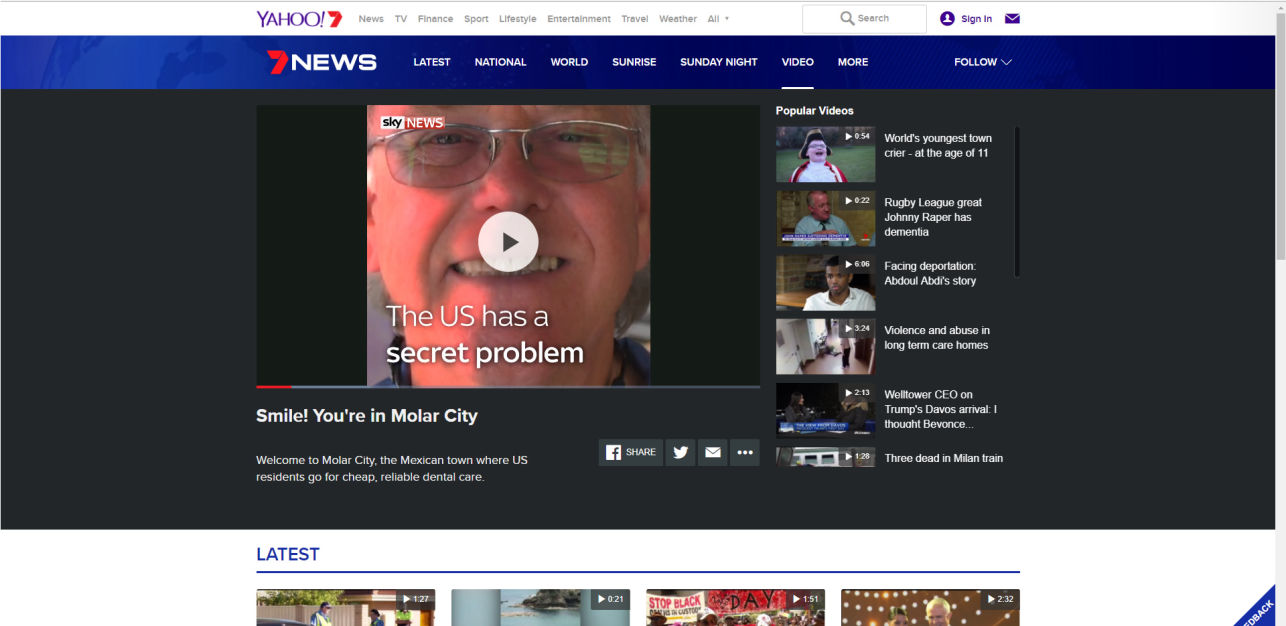The width and height of the screenshot is (1286, 626).
Task: Go to Yahoo Sport link
Action: pyautogui.click(x=476, y=18)
